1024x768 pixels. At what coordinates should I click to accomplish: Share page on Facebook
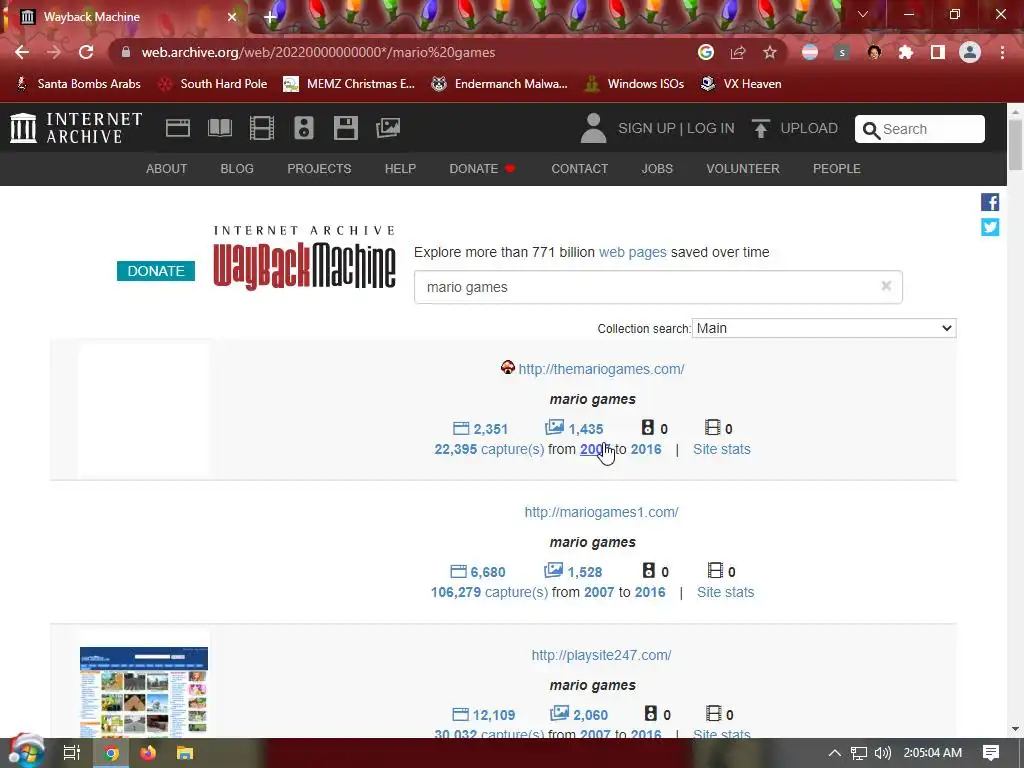tap(990, 202)
